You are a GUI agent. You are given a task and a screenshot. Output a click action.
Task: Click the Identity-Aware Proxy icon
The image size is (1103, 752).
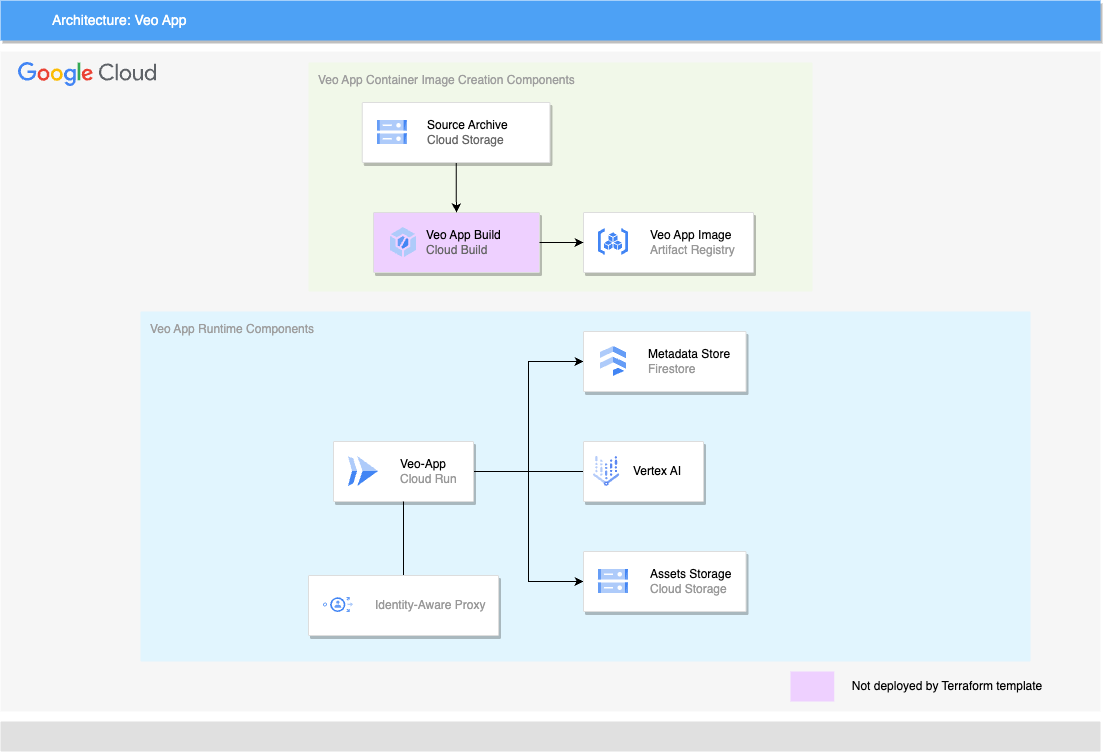click(x=338, y=604)
